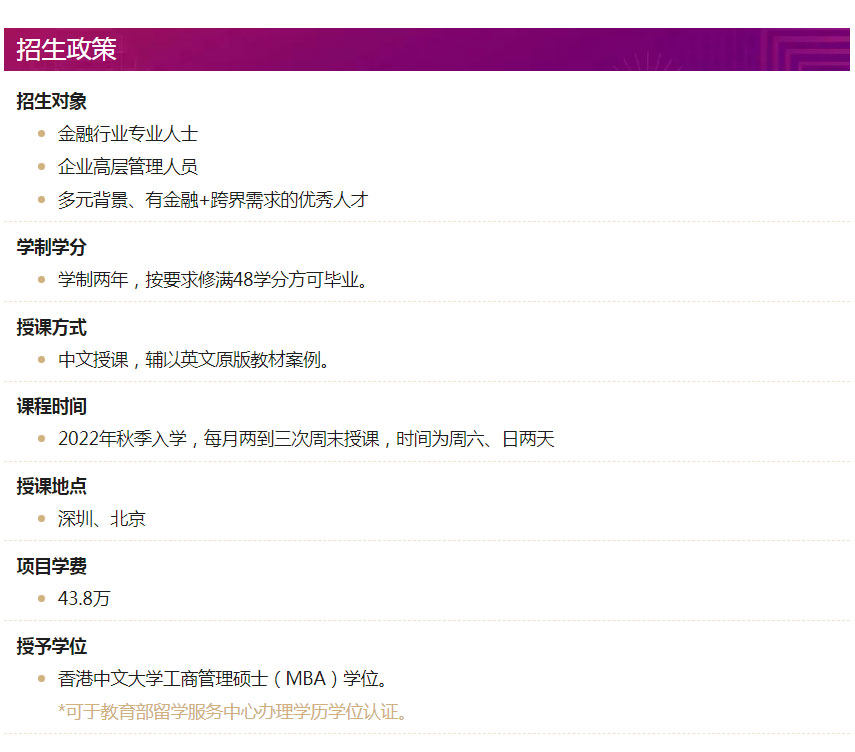The width and height of the screenshot is (855, 752).
Task: Select the 项目学费 section title
Action: click(x=51, y=566)
